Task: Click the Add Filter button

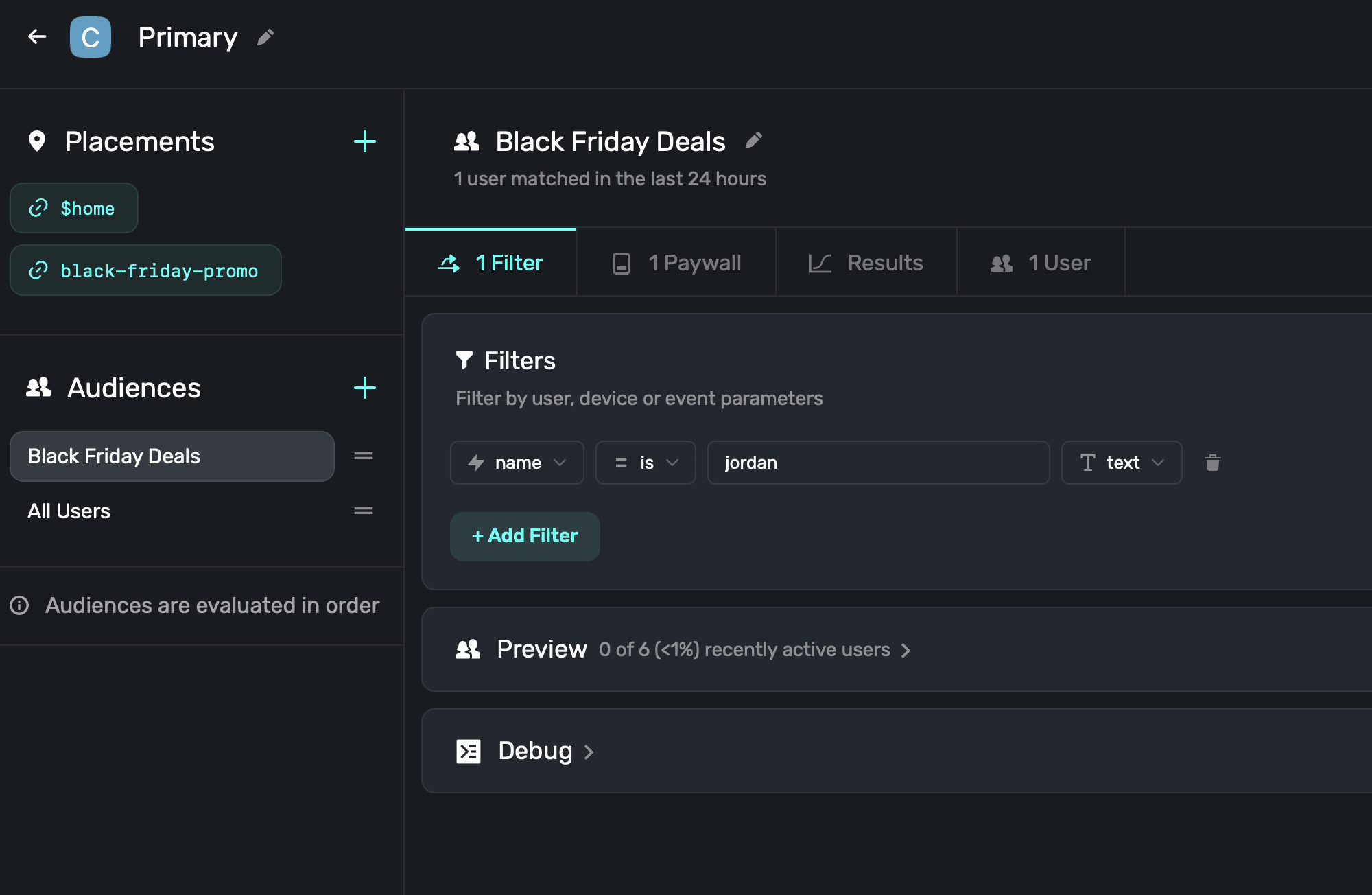Action: pos(525,536)
